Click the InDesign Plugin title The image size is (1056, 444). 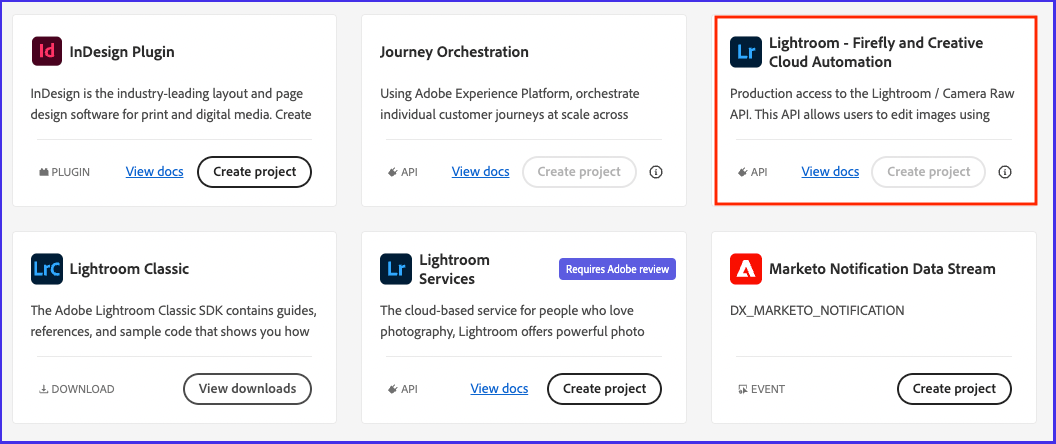(x=122, y=52)
